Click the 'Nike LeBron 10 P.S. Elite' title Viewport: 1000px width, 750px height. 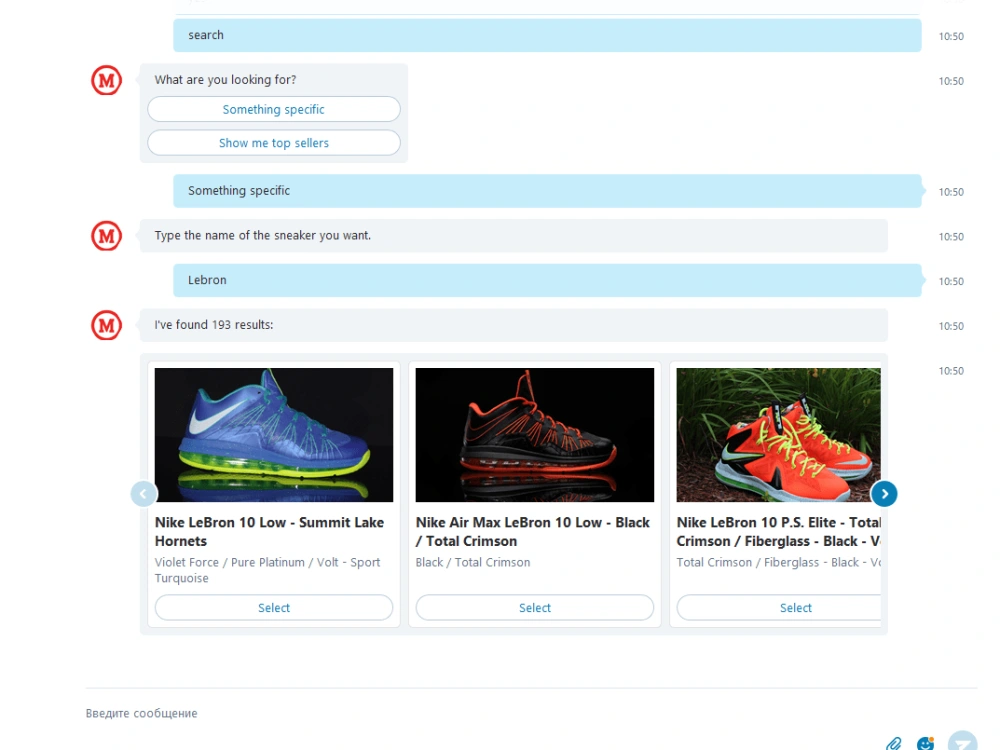[779, 531]
